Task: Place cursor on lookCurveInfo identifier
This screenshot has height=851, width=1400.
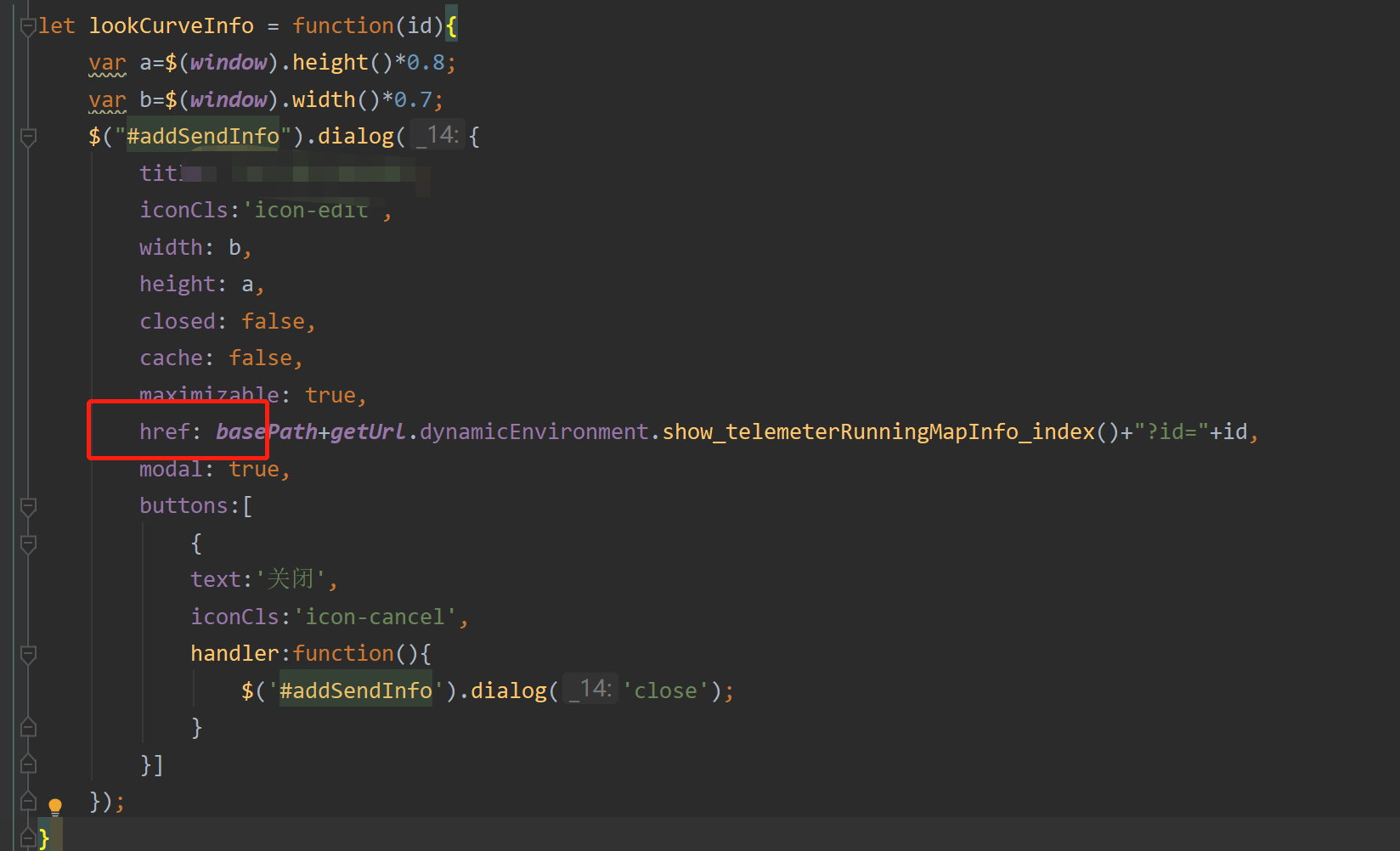Action: (172, 25)
